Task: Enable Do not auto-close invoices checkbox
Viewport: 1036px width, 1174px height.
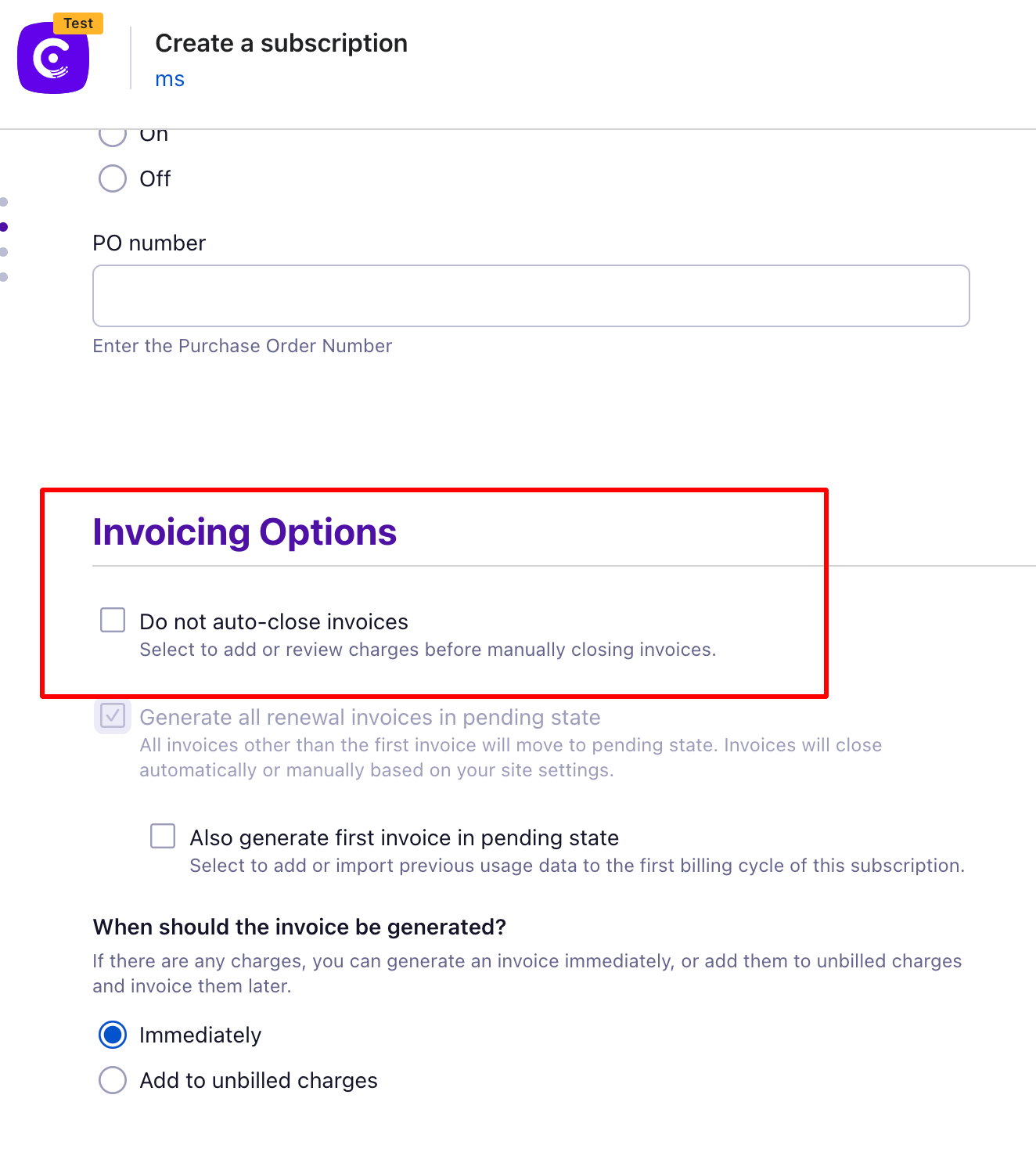Action: 113,620
